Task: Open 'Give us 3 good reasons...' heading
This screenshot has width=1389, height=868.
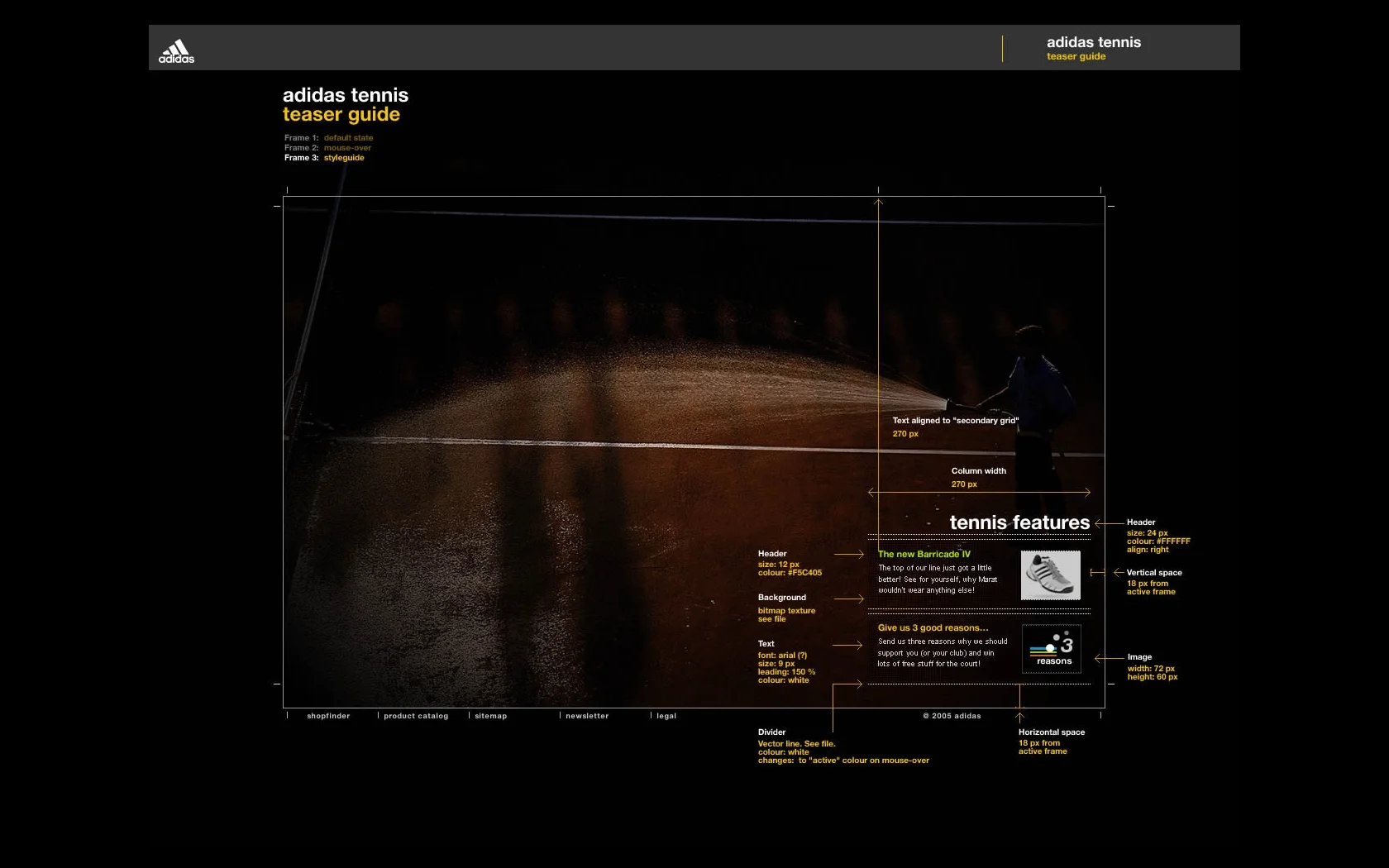Action: pos(933,627)
